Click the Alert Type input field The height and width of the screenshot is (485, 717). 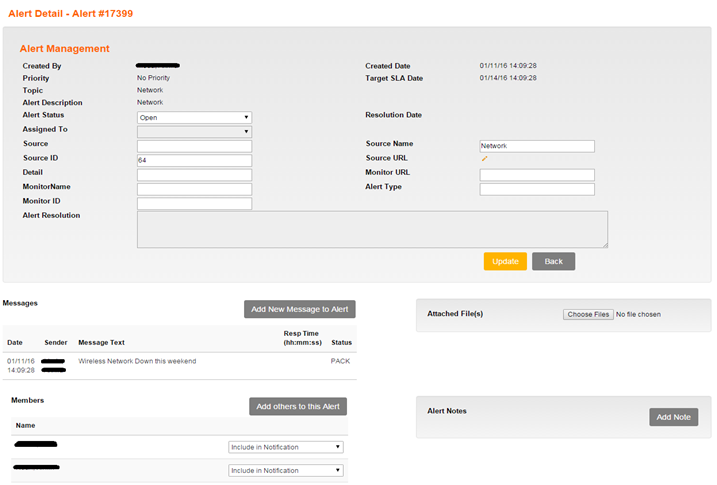coord(537,189)
